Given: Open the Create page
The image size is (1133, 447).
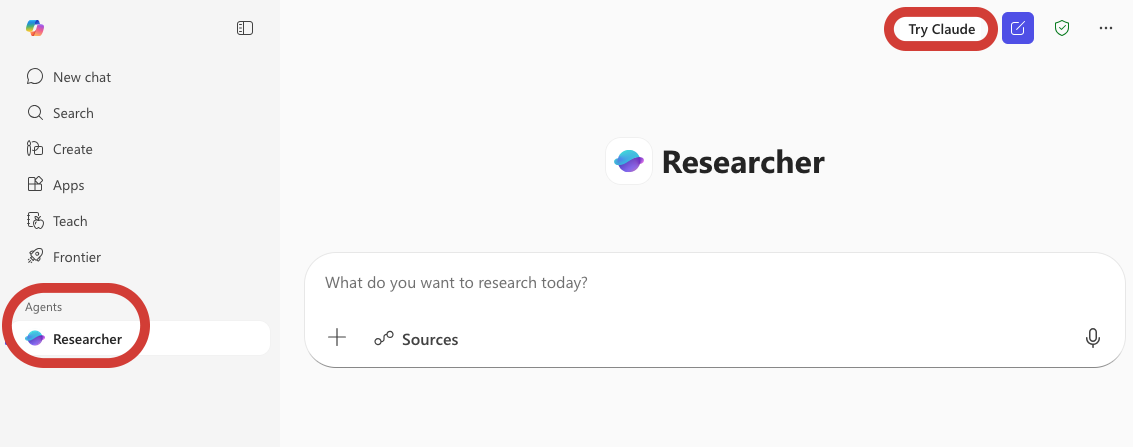Looking at the screenshot, I should tap(72, 149).
